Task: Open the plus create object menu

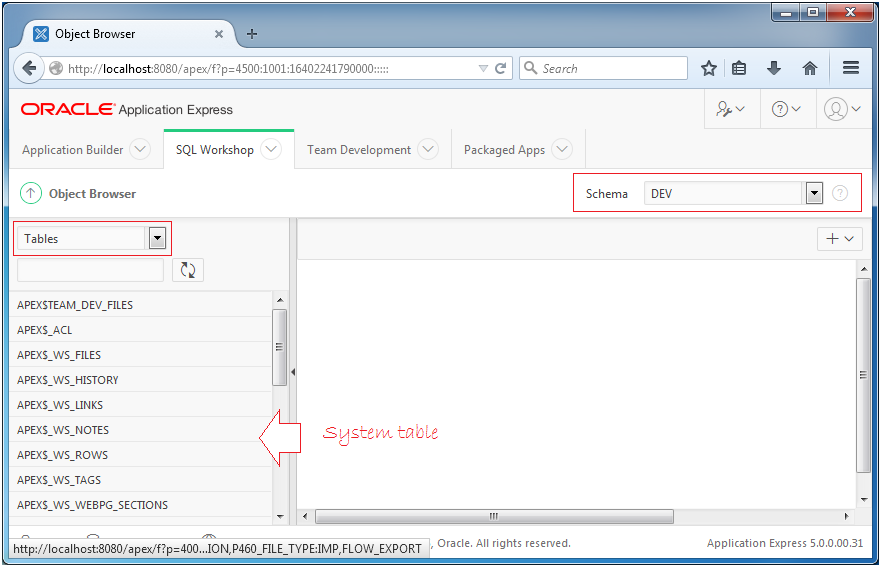Action: (x=839, y=238)
